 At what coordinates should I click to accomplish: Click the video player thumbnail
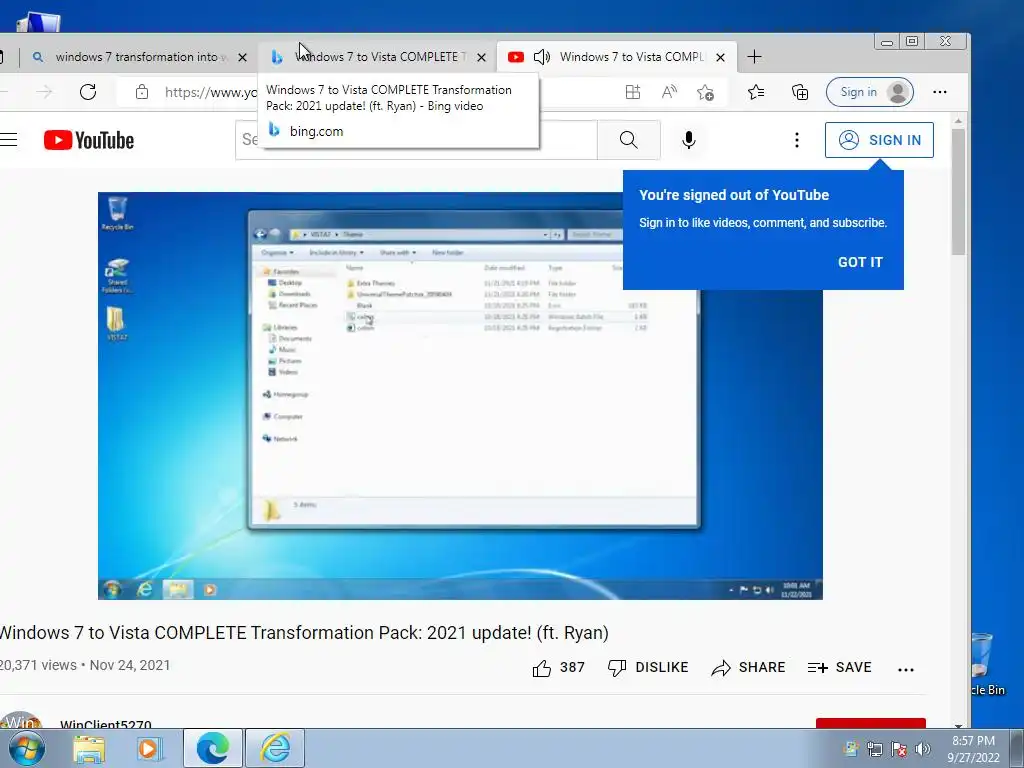point(460,396)
